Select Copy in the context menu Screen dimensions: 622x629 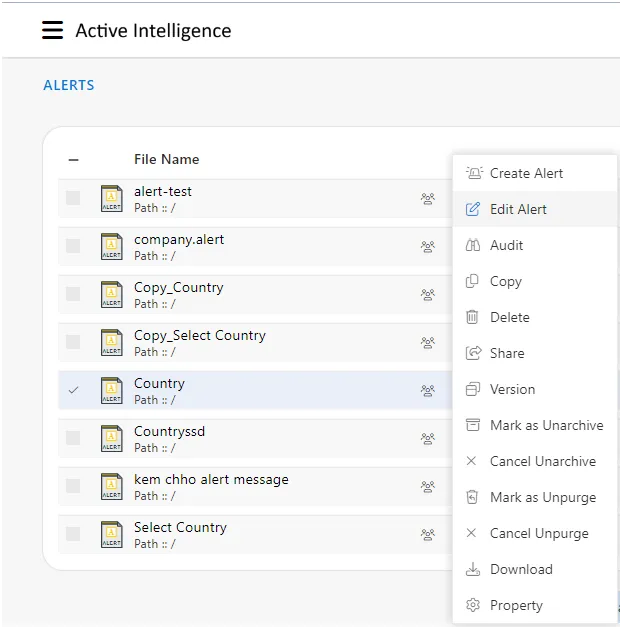pyautogui.click(x=535, y=281)
